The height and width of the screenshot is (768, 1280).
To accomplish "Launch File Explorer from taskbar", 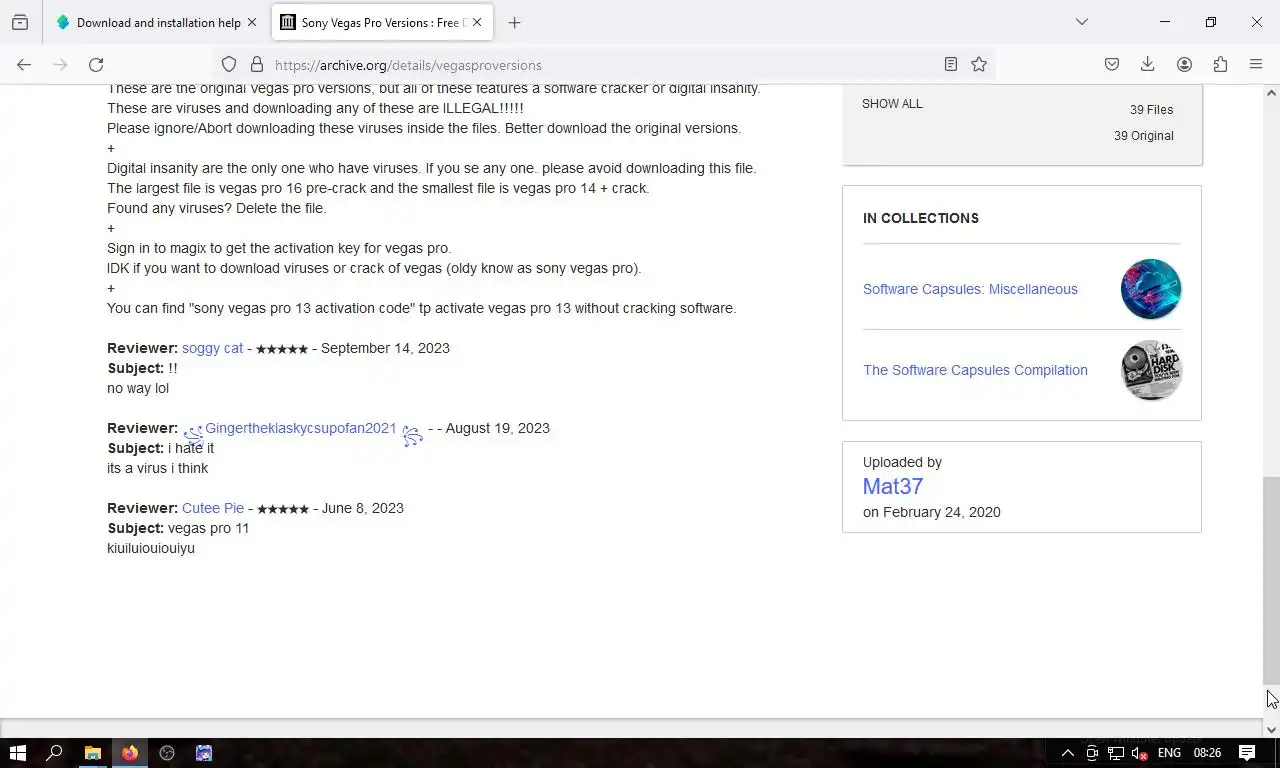I will tap(92, 753).
